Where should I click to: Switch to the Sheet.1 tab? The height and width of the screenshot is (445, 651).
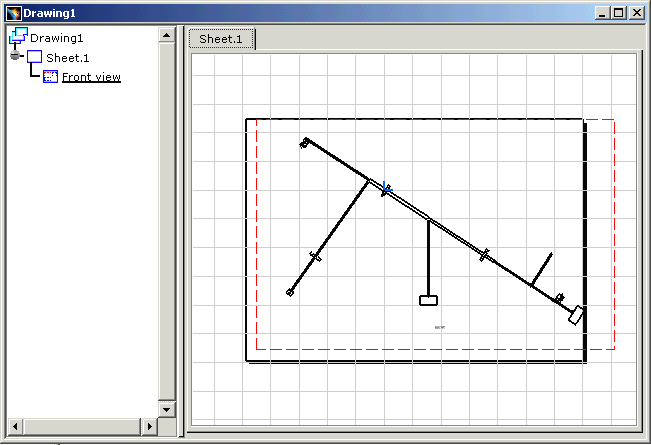[x=221, y=39]
